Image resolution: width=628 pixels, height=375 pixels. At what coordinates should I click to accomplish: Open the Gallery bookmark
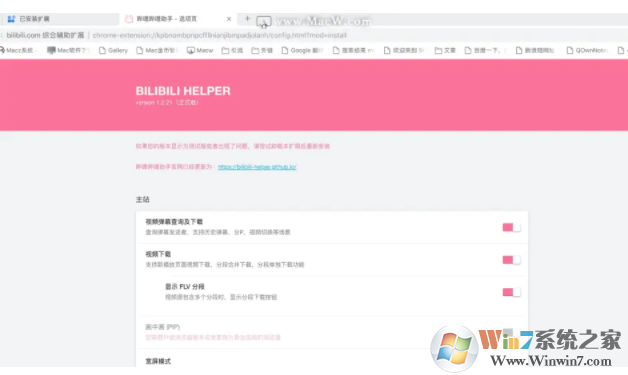[113, 50]
